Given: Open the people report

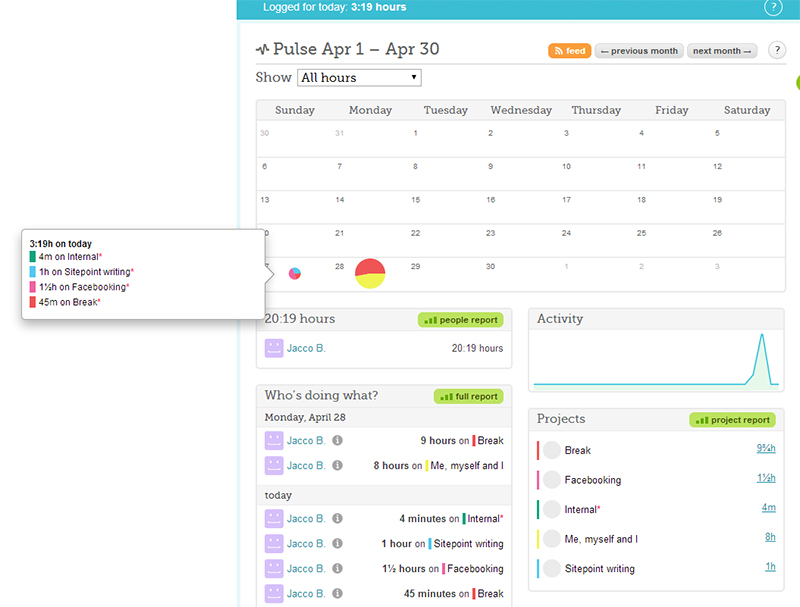Looking at the screenshot, I should coord(461,320).
